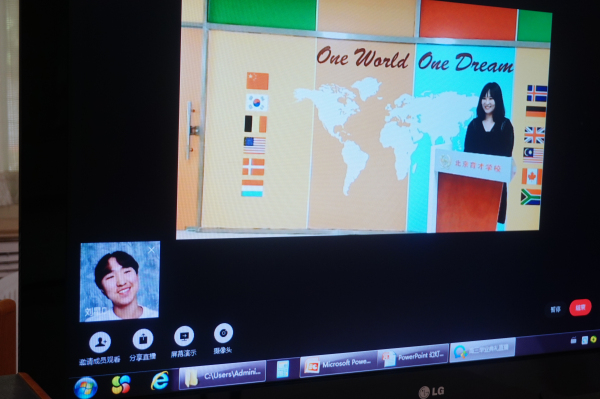Open the blue calculator-like taskbar icon

(x=283, y=369)
